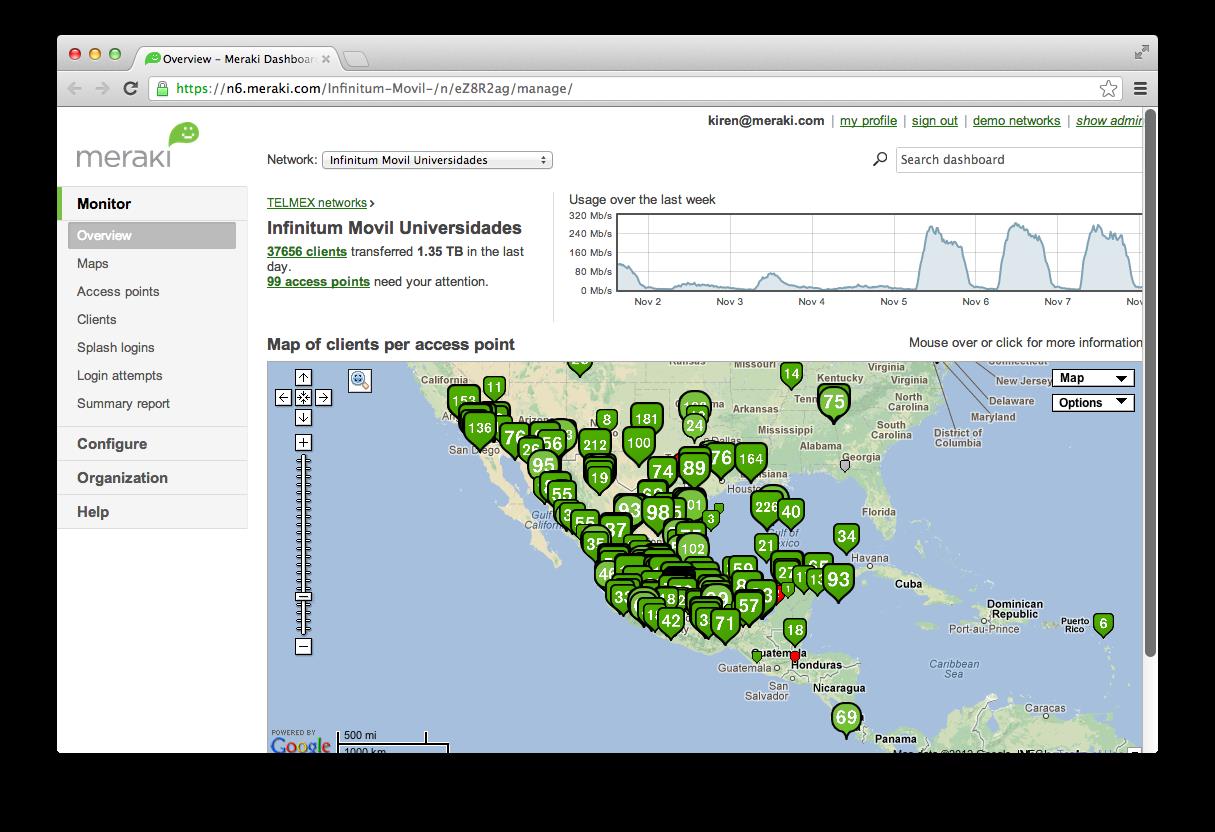Pan the map right with the arrow

(323, 397)
